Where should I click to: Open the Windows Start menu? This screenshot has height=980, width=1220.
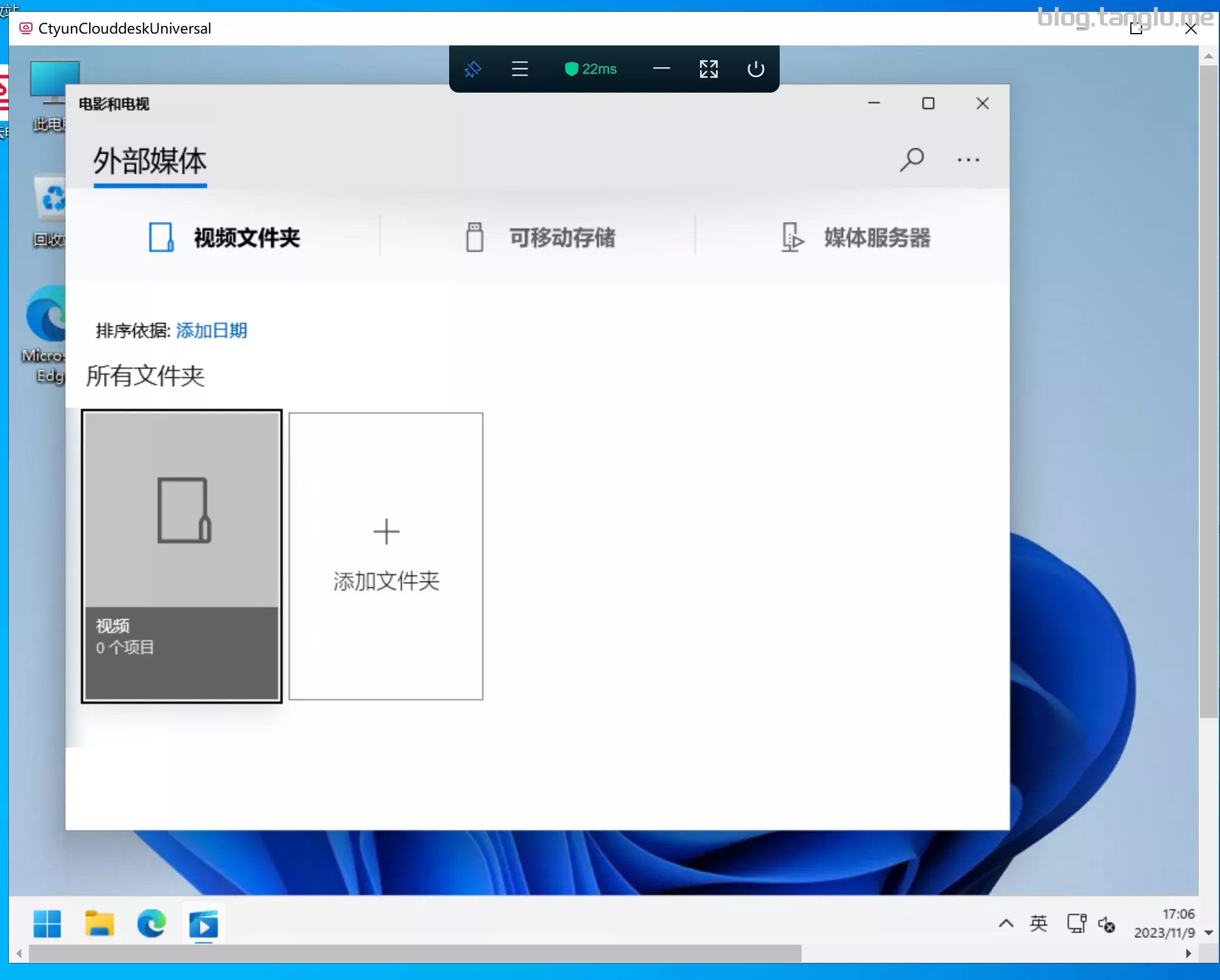(47, 923)
